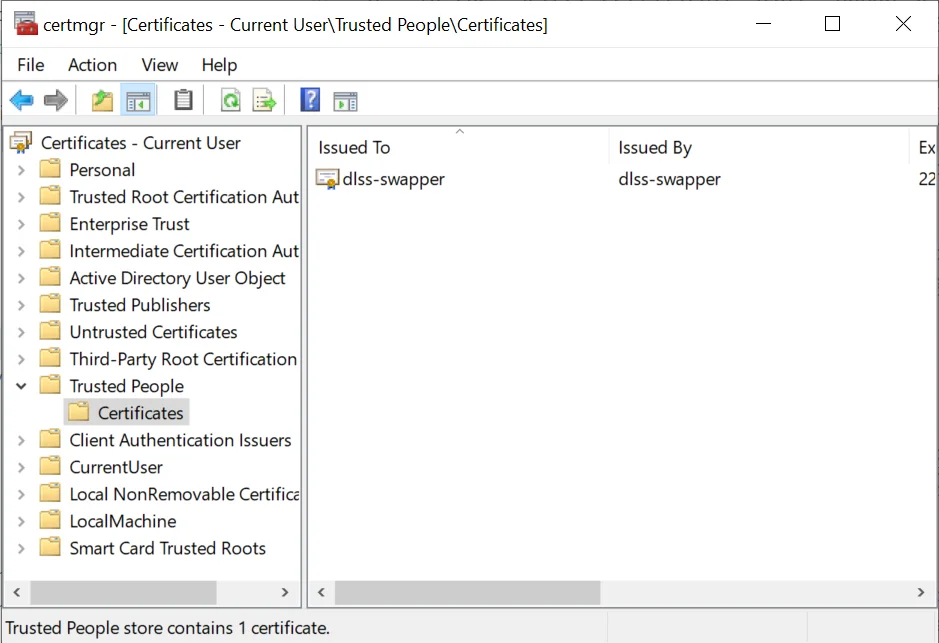Image resolution: width=939 pixels, height=643 pixels.
Task: Click the Export List toolbar icon
Action: [x=265, y=100]
